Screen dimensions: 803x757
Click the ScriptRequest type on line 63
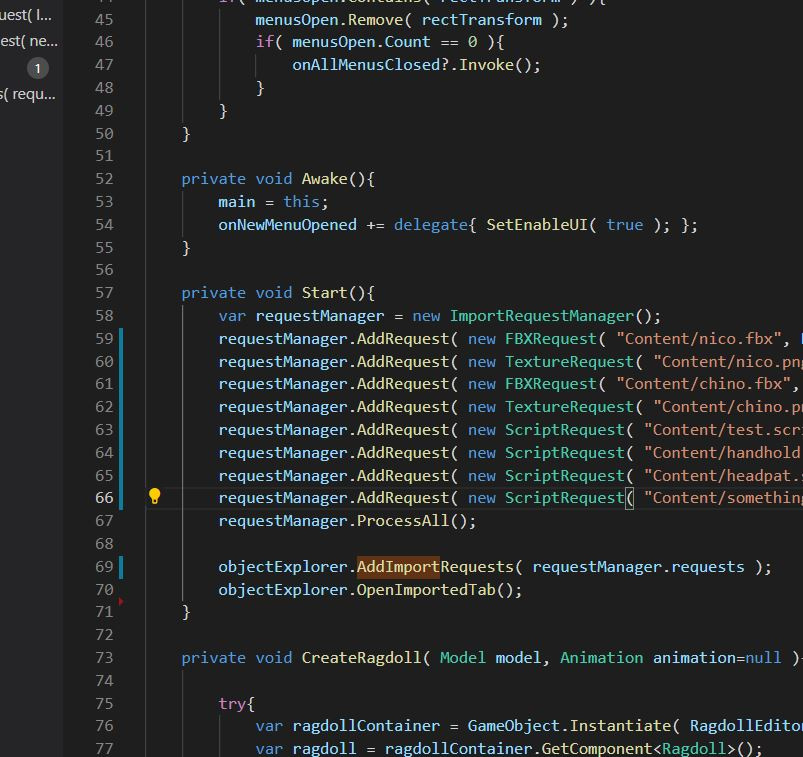coord(565,430)
